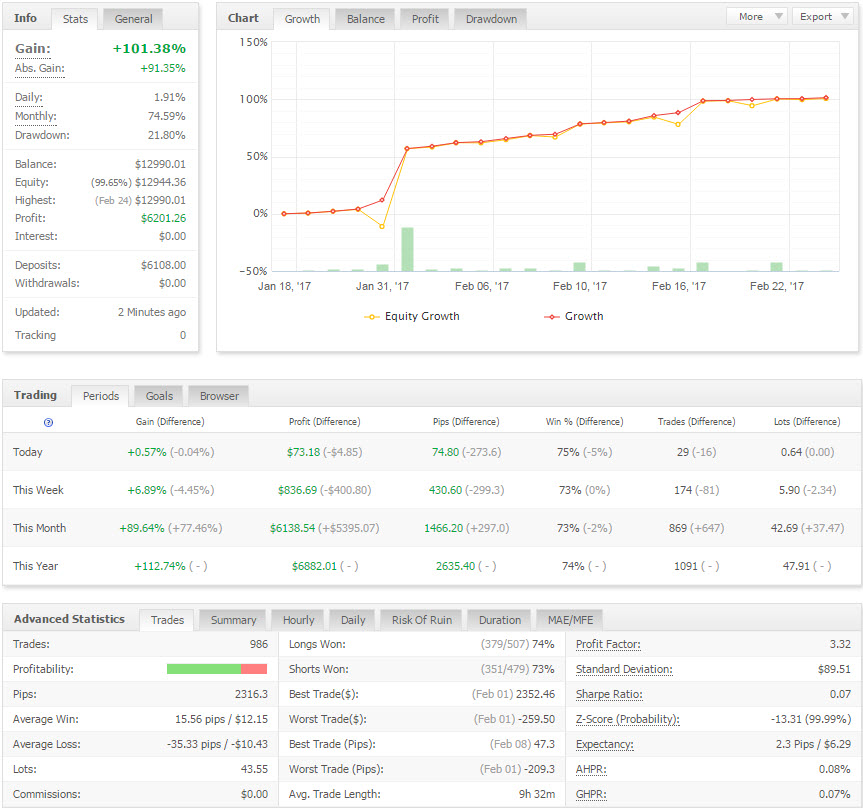Click the Profit Factor label

[x=608, y=644]
